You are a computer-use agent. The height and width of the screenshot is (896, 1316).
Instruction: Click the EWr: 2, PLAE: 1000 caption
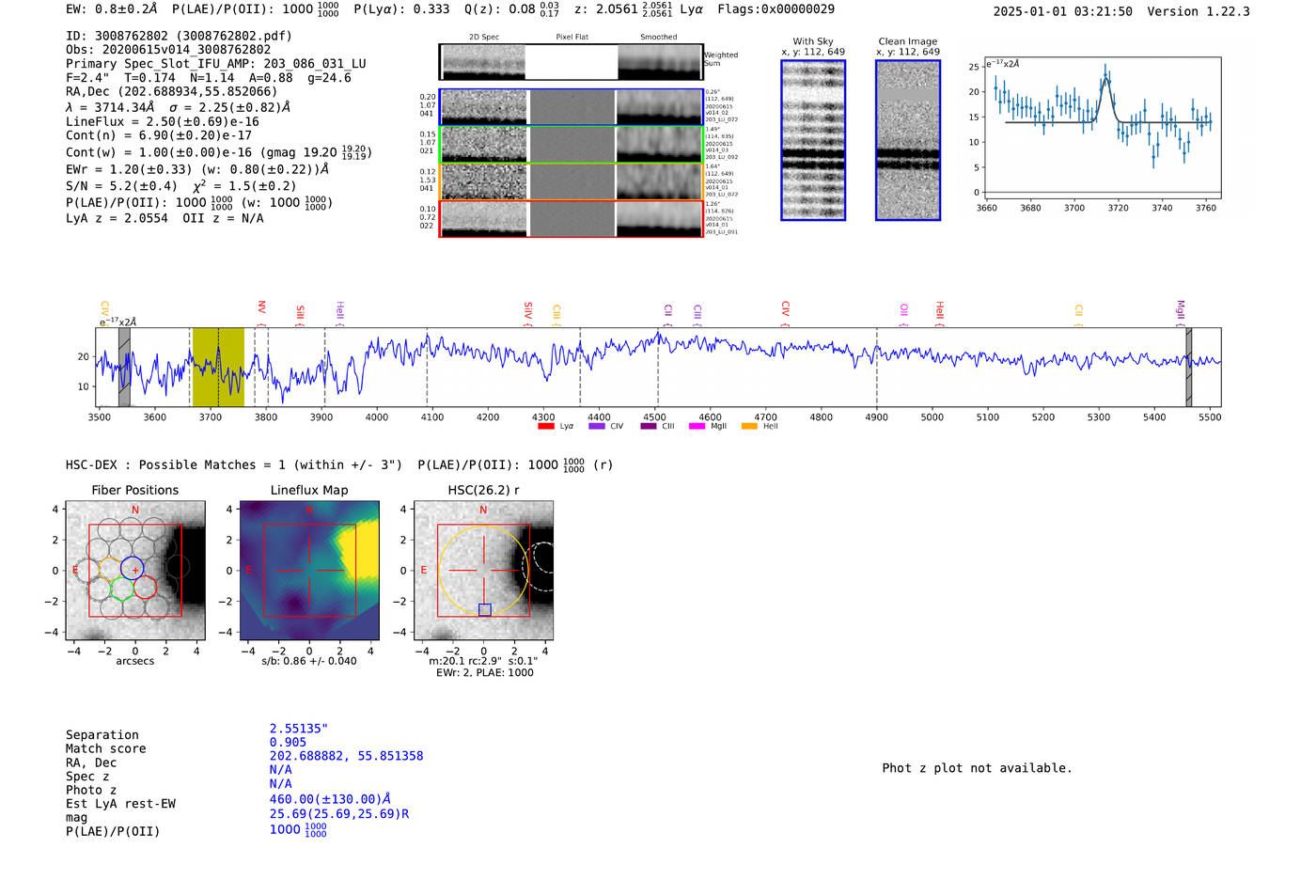pos(484,672)
